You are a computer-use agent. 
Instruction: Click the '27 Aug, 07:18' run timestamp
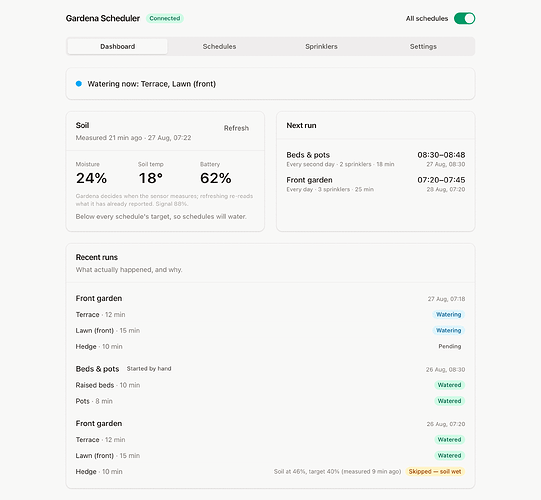click(x=446, y=299)
